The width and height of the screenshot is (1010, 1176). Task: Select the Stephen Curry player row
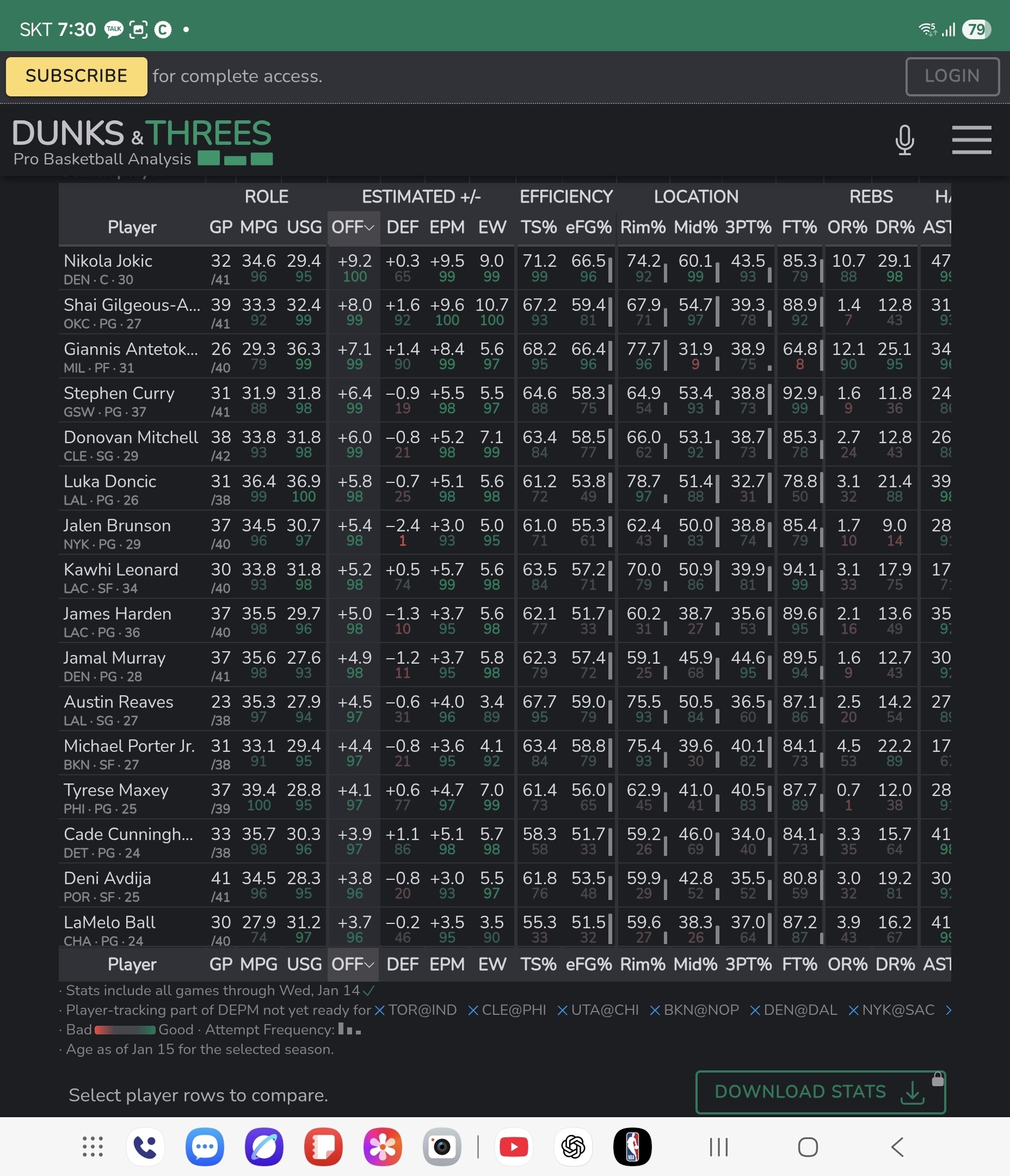tap(505, 401)
